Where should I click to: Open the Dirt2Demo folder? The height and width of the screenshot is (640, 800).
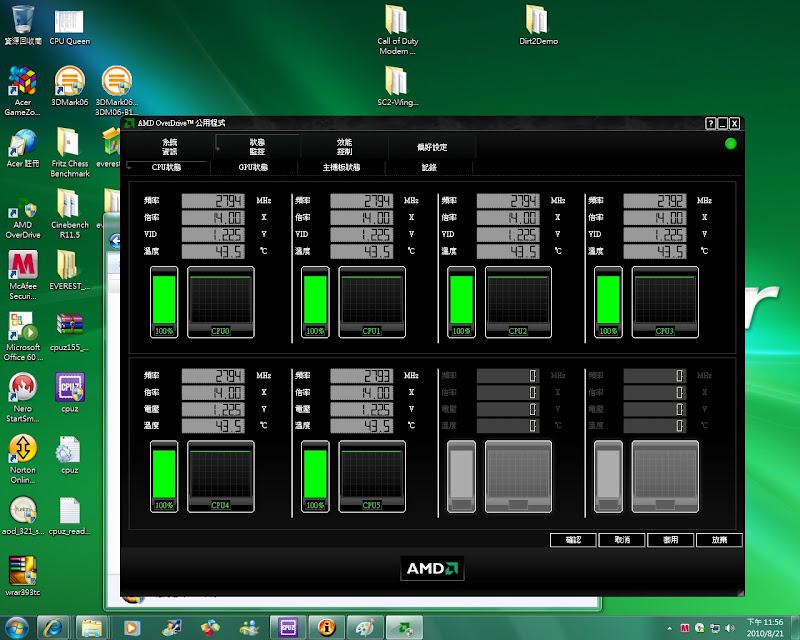pyautogui.click(x=538, y=24)
